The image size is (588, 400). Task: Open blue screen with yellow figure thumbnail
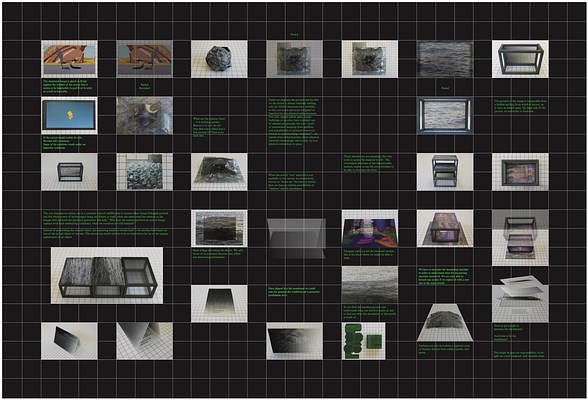pyautogui.click(x=69, y=115)
